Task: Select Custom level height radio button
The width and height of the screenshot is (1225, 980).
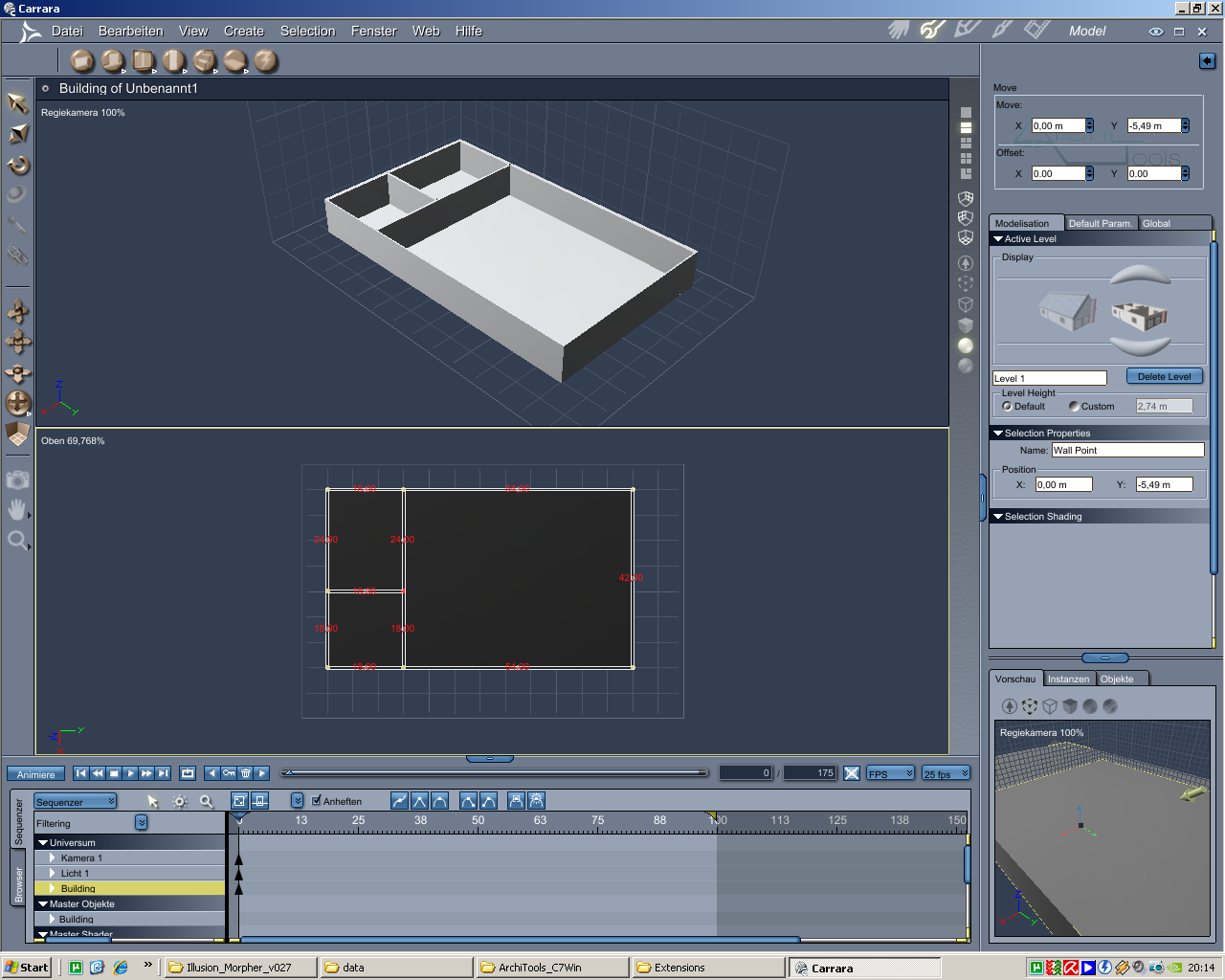Action: click(1074, 407)
